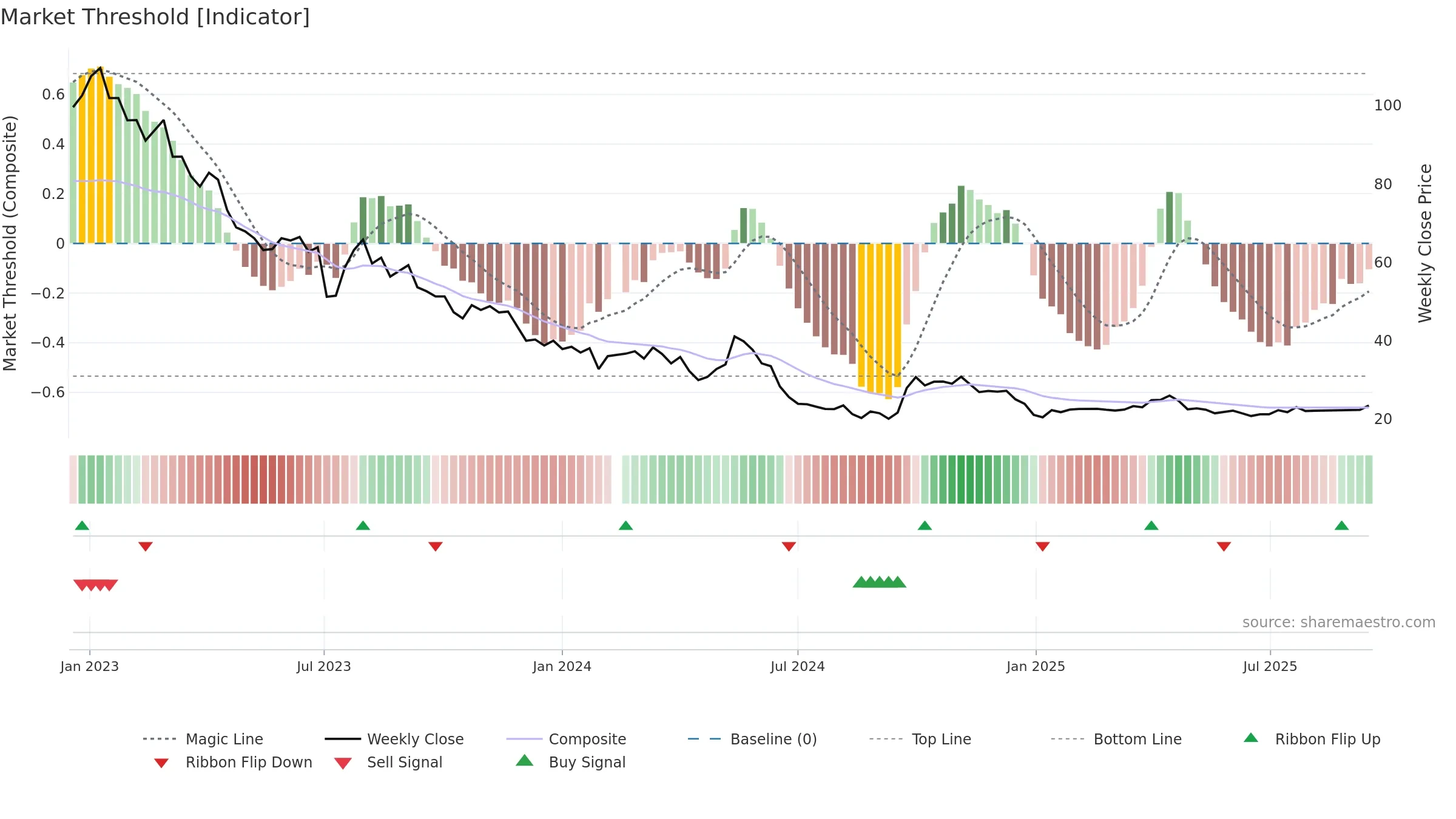Click the 20 right axis tick label
1456x819 pixels.
click(1383, 419)
